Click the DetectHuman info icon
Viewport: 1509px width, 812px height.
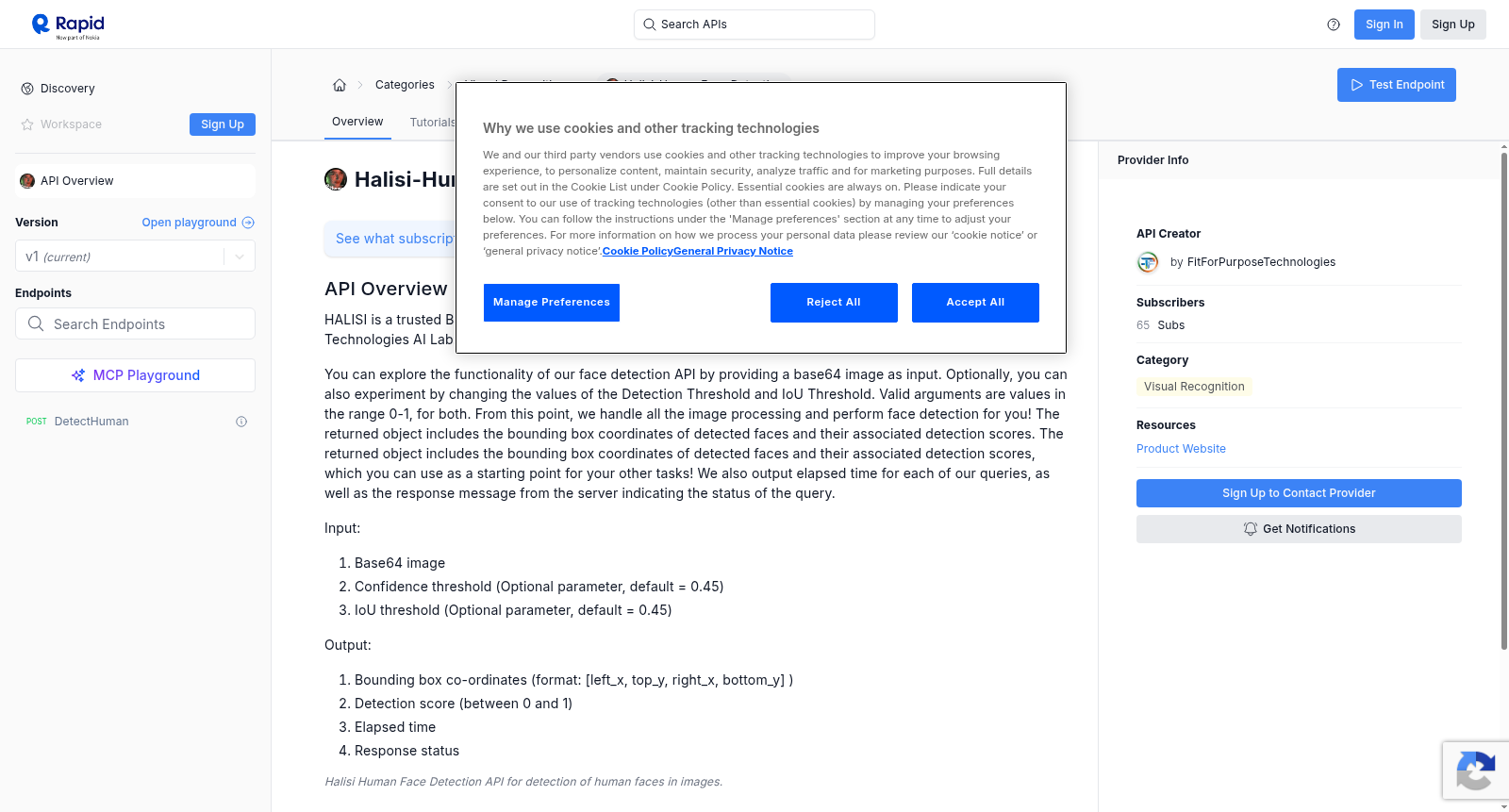pos(241,422)
